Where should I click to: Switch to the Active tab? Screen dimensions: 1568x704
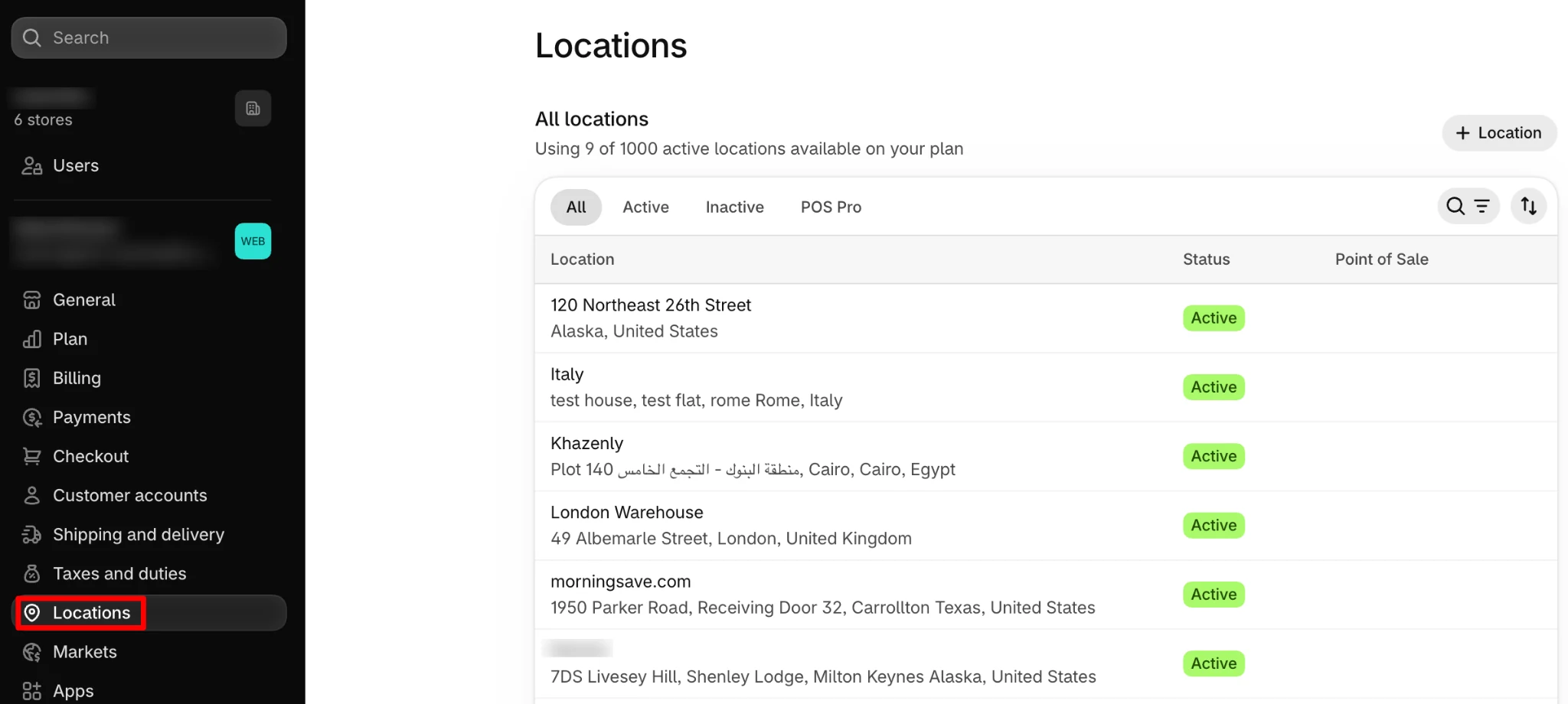tap(645, 207)
